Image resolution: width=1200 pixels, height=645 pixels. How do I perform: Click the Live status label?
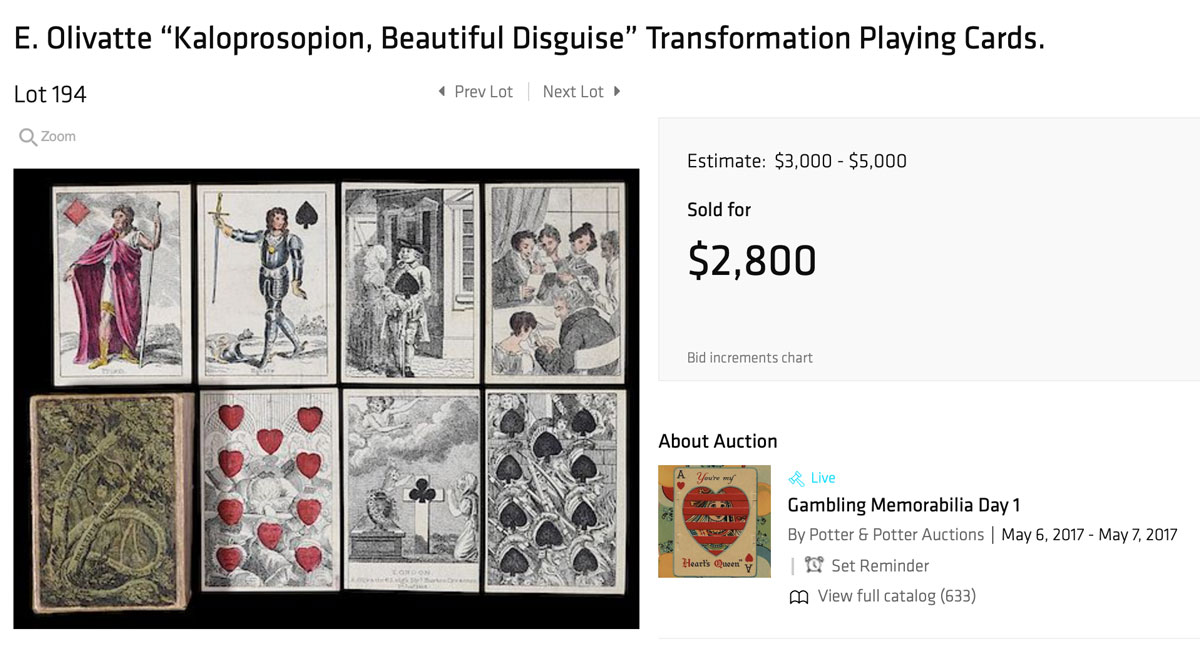click(823, 478)
